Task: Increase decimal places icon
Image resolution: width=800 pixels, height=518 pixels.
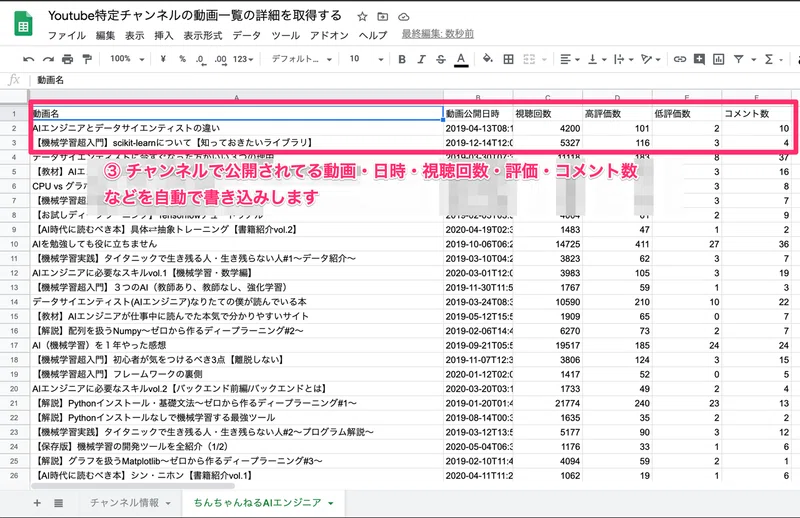Action: (x=220, y=60)
